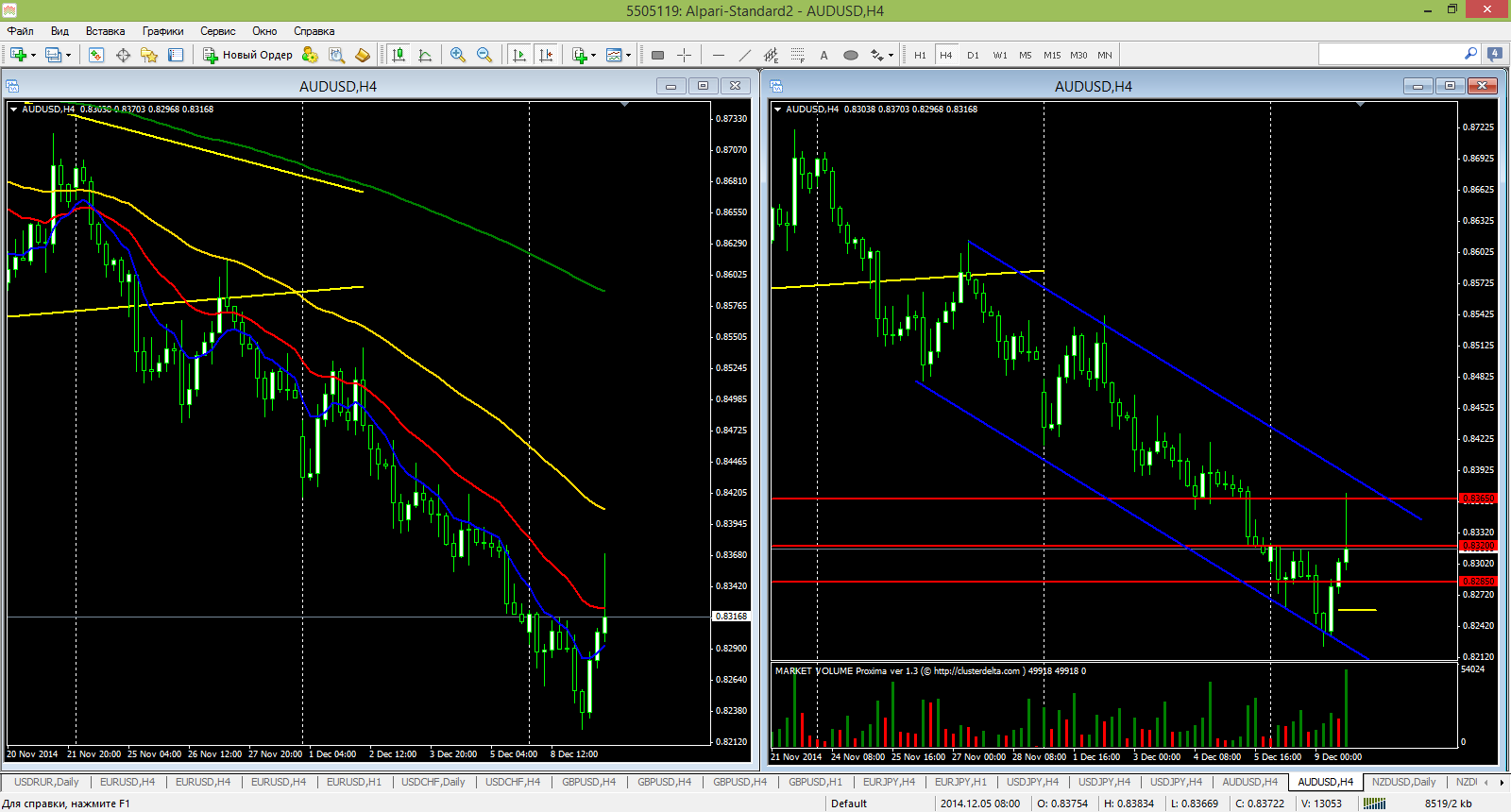This screenshot has width=1511, height=812.
Task: Click the Default profile in status bar
Action: point(848,804)
